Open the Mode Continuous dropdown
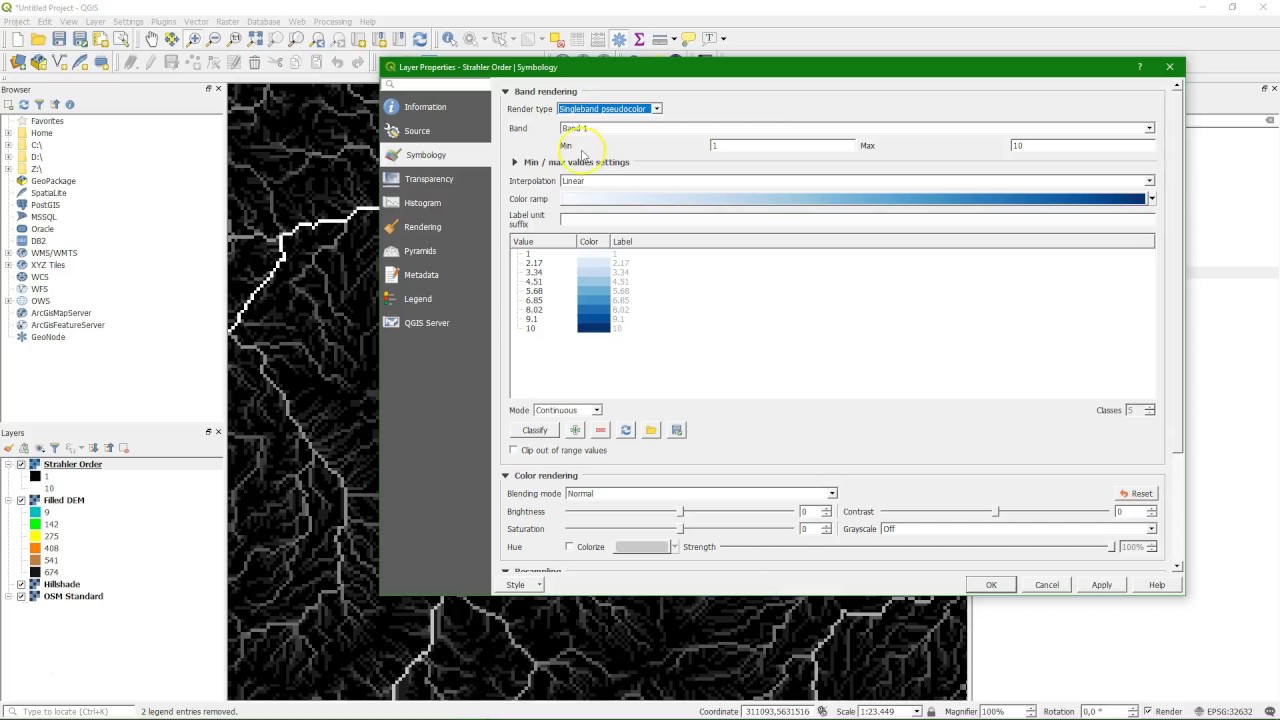1280x720 pixels. (x=567, y=410)
